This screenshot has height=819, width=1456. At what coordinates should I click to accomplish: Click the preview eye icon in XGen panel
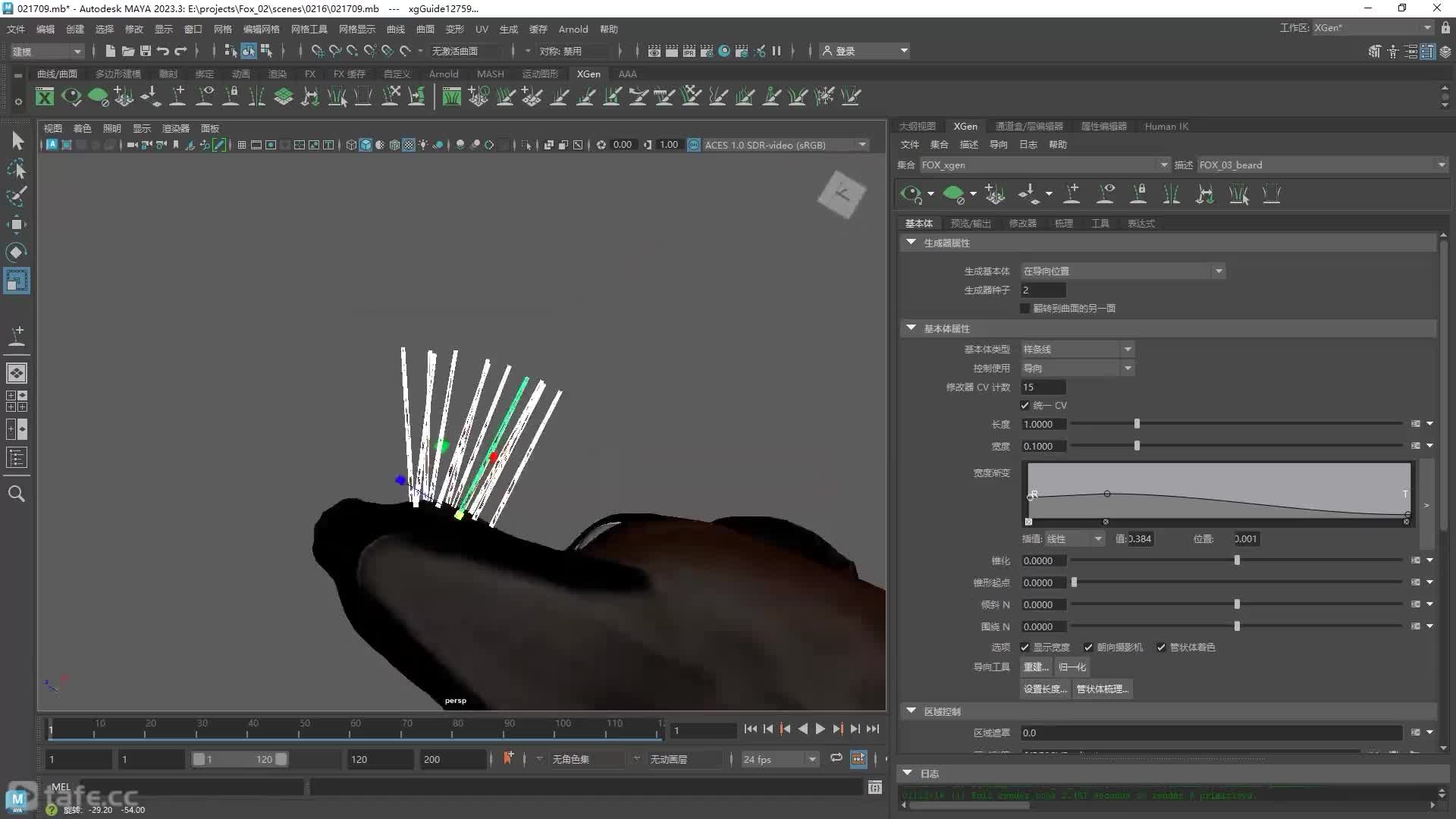coord(911,194)
